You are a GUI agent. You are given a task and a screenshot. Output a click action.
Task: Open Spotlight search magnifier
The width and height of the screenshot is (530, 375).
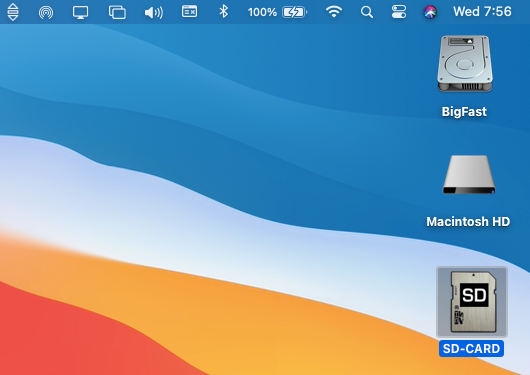pyautogui.click(x=367, y=12)
